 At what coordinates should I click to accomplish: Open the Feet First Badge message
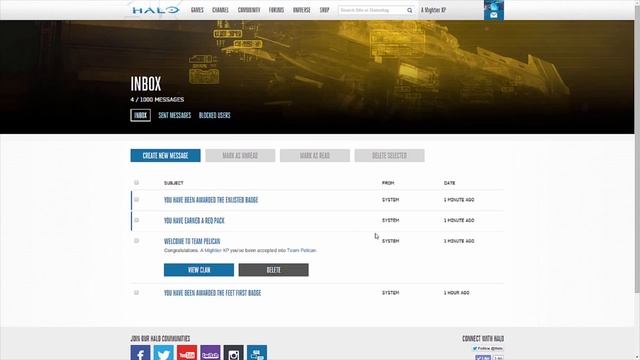(212, 293)
